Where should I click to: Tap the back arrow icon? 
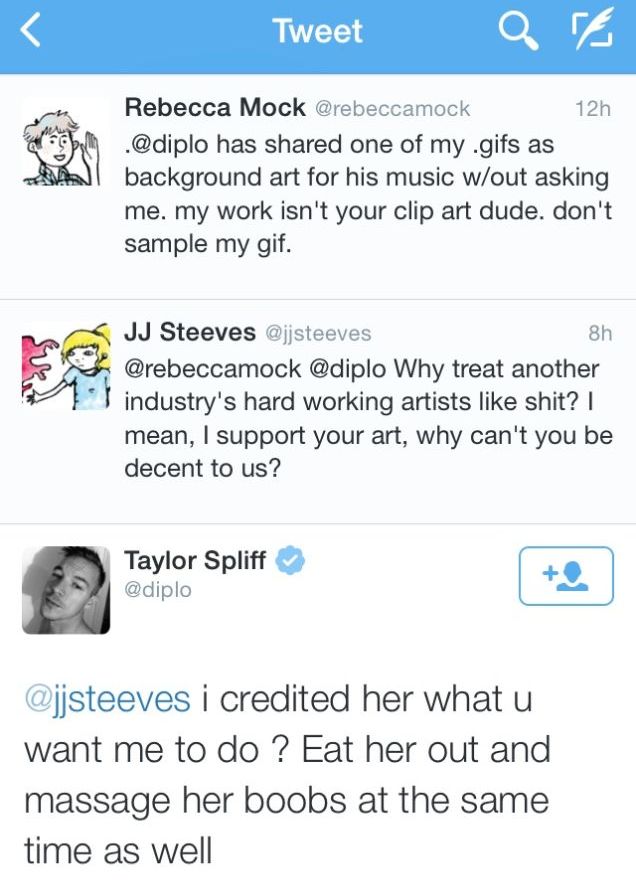[x=30, y=29]
